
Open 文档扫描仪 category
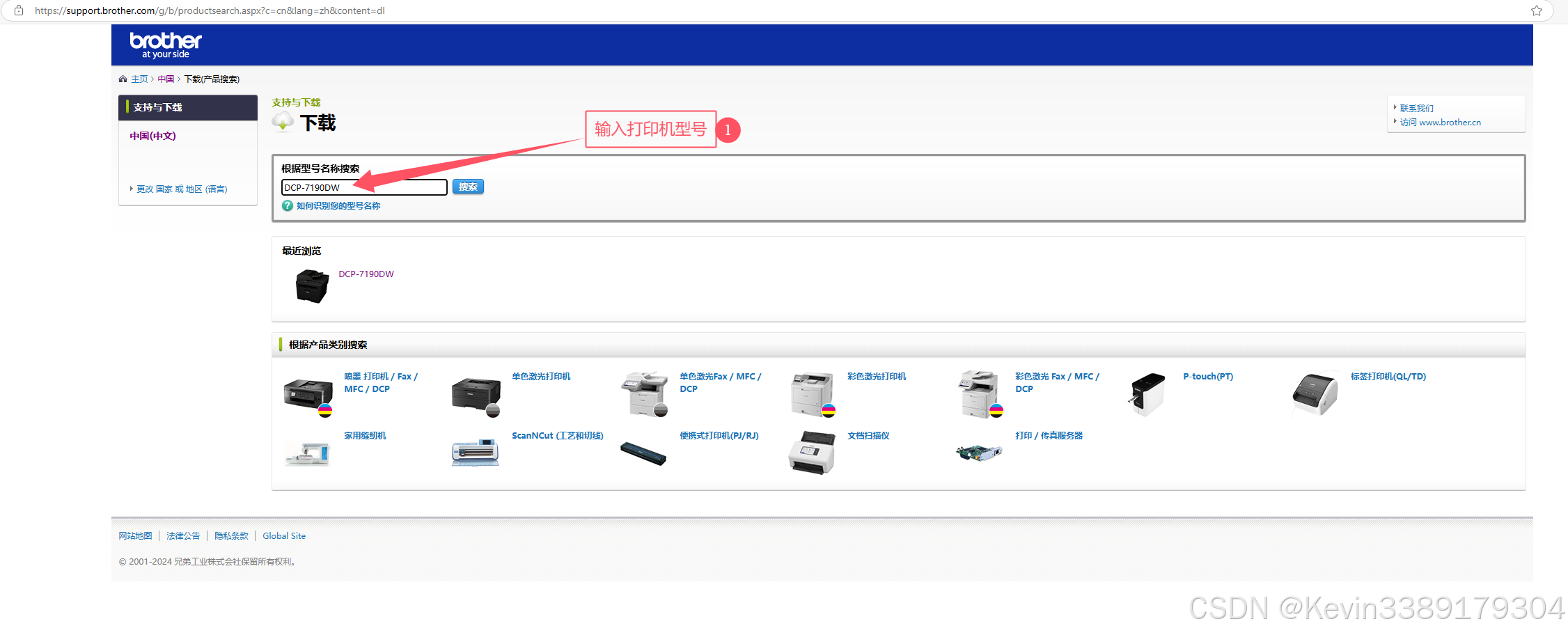[x=868, y=436]
